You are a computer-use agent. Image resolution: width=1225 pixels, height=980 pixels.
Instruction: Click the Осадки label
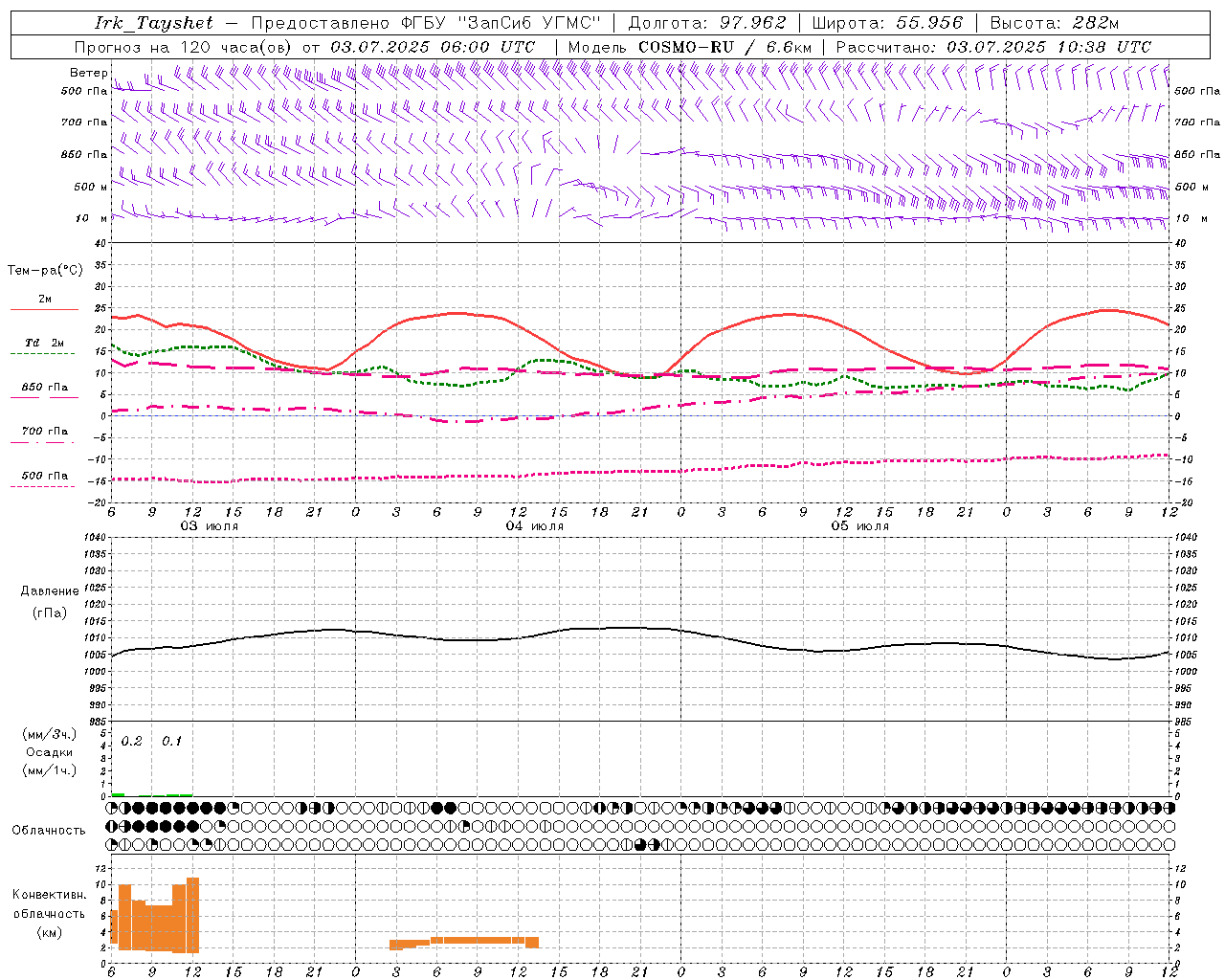pyautogui.click(x=50, y=752)
